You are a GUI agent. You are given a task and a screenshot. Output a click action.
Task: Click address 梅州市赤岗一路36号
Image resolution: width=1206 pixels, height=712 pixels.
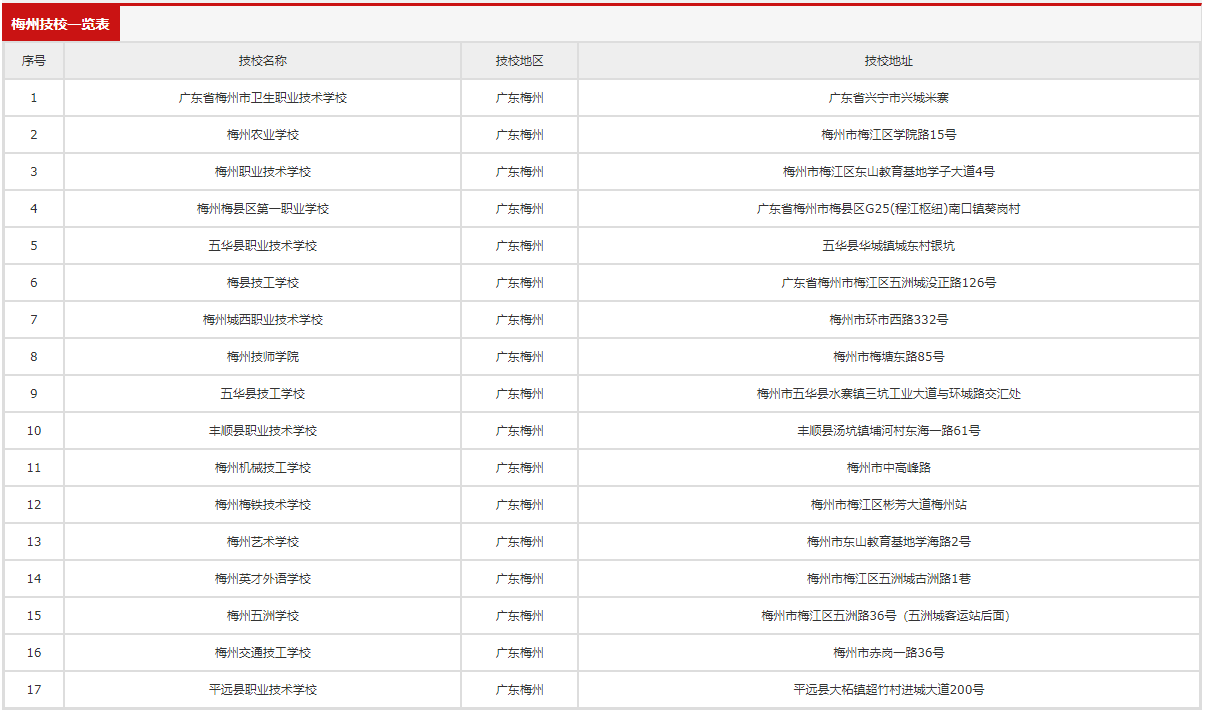coord(889,653)
